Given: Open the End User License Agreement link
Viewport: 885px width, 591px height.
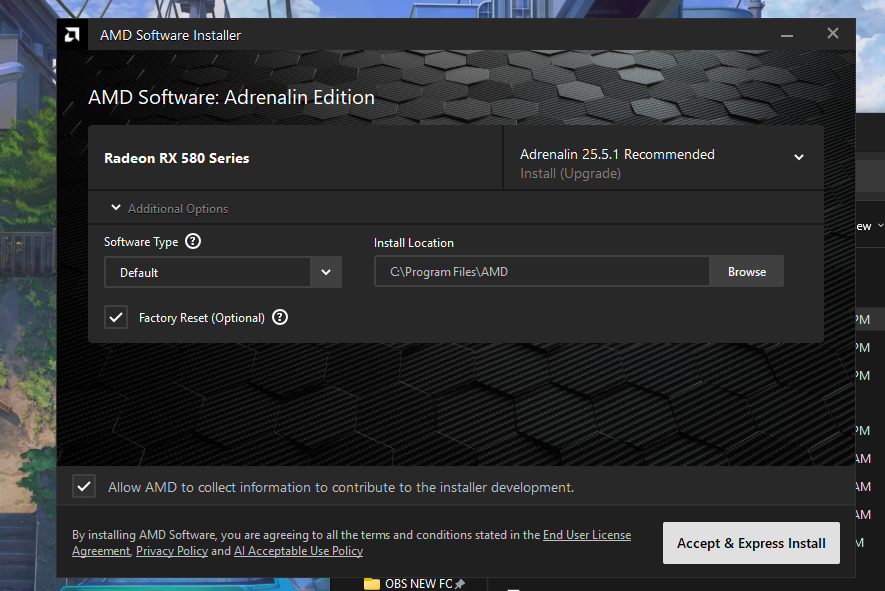Looking at the screenshot, I should 587,535.
